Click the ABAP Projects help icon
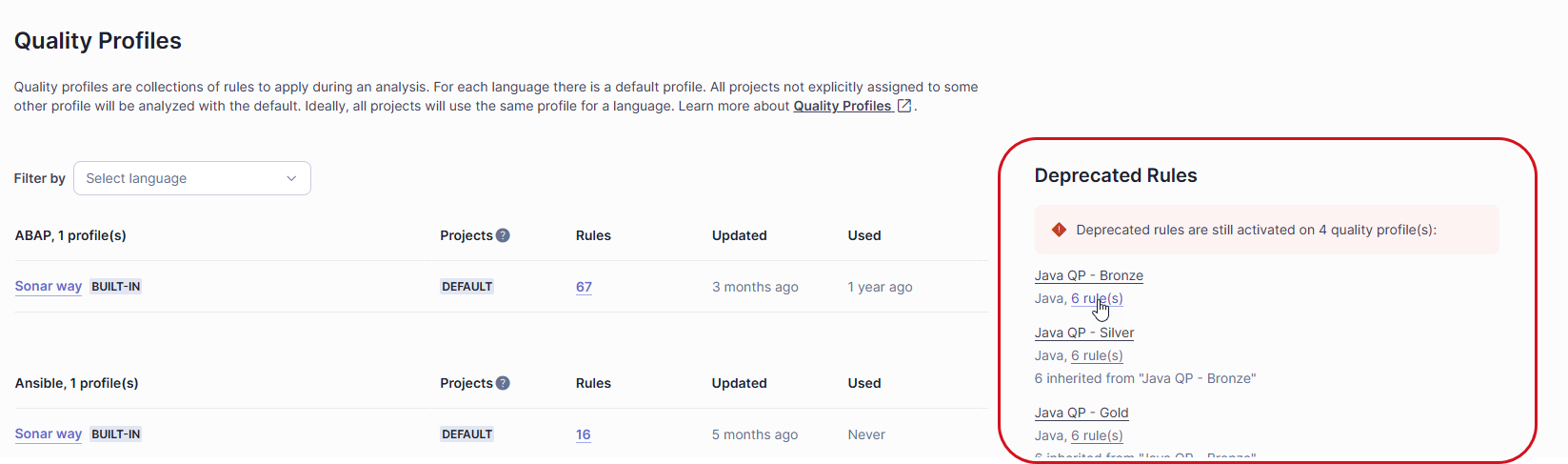The height and width of the screenshot is (464, 1568). click(x=503, y=235)
